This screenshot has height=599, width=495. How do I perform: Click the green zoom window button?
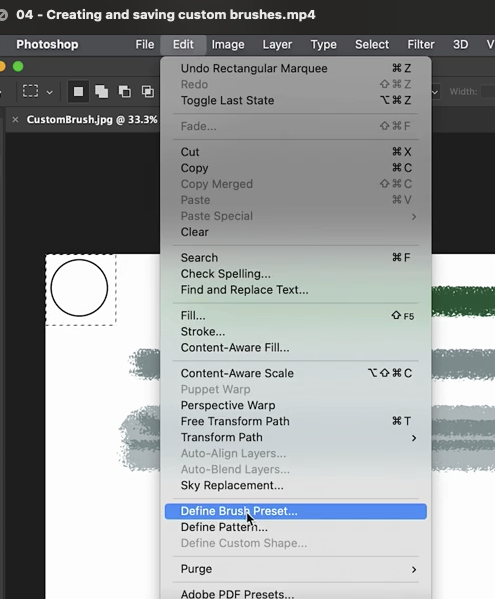tap(18, 67)
